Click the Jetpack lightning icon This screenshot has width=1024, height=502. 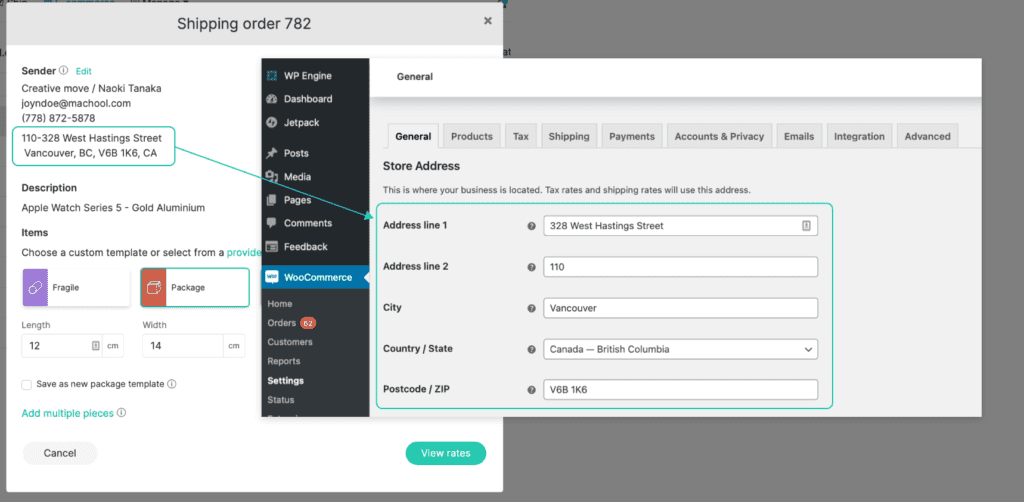click(272, 123)
